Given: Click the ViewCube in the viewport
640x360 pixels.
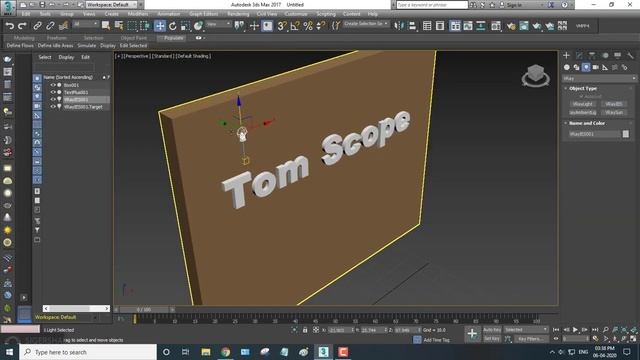Looking at the screenshot, I should 536,76.
